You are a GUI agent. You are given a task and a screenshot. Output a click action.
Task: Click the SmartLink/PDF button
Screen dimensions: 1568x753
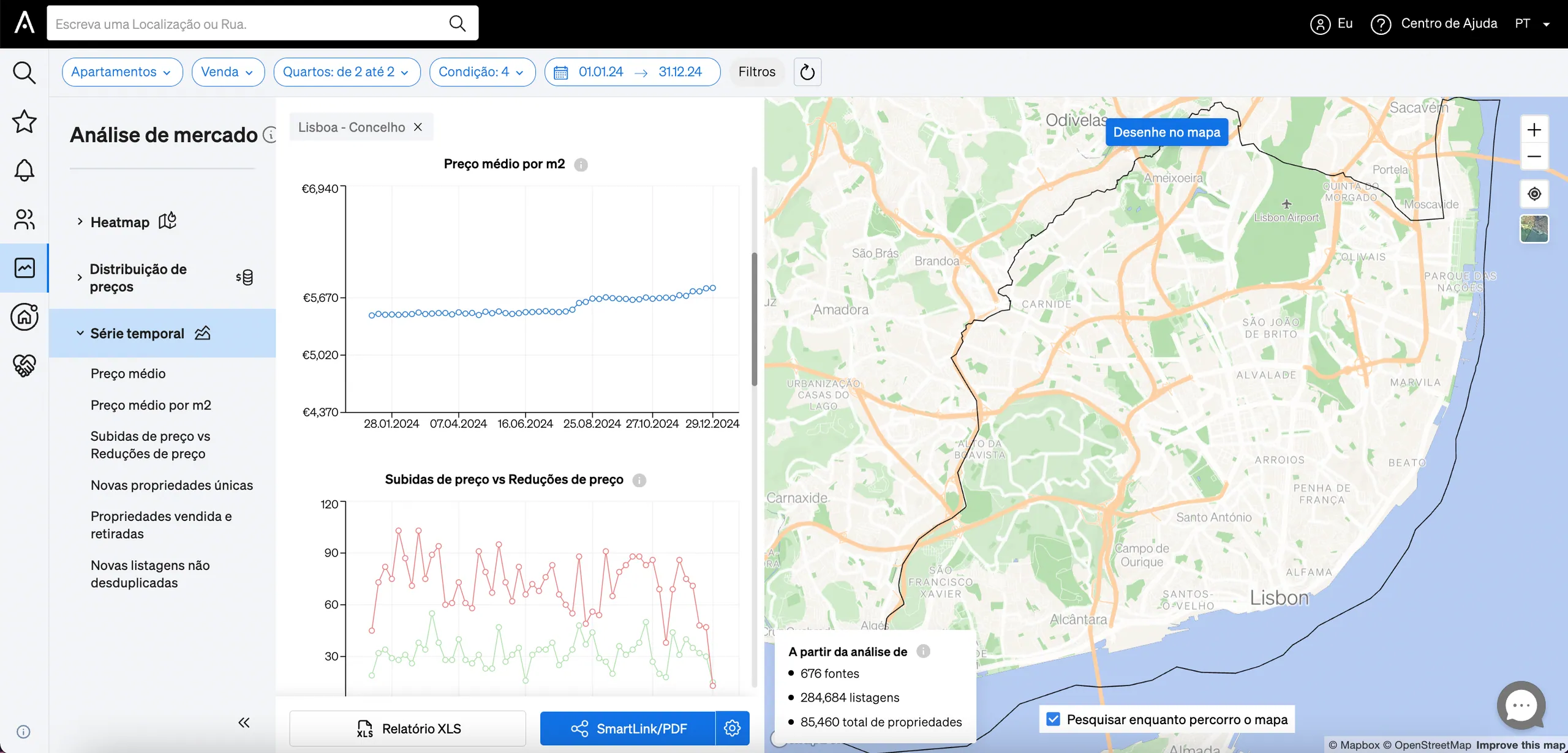click(628, 728)
